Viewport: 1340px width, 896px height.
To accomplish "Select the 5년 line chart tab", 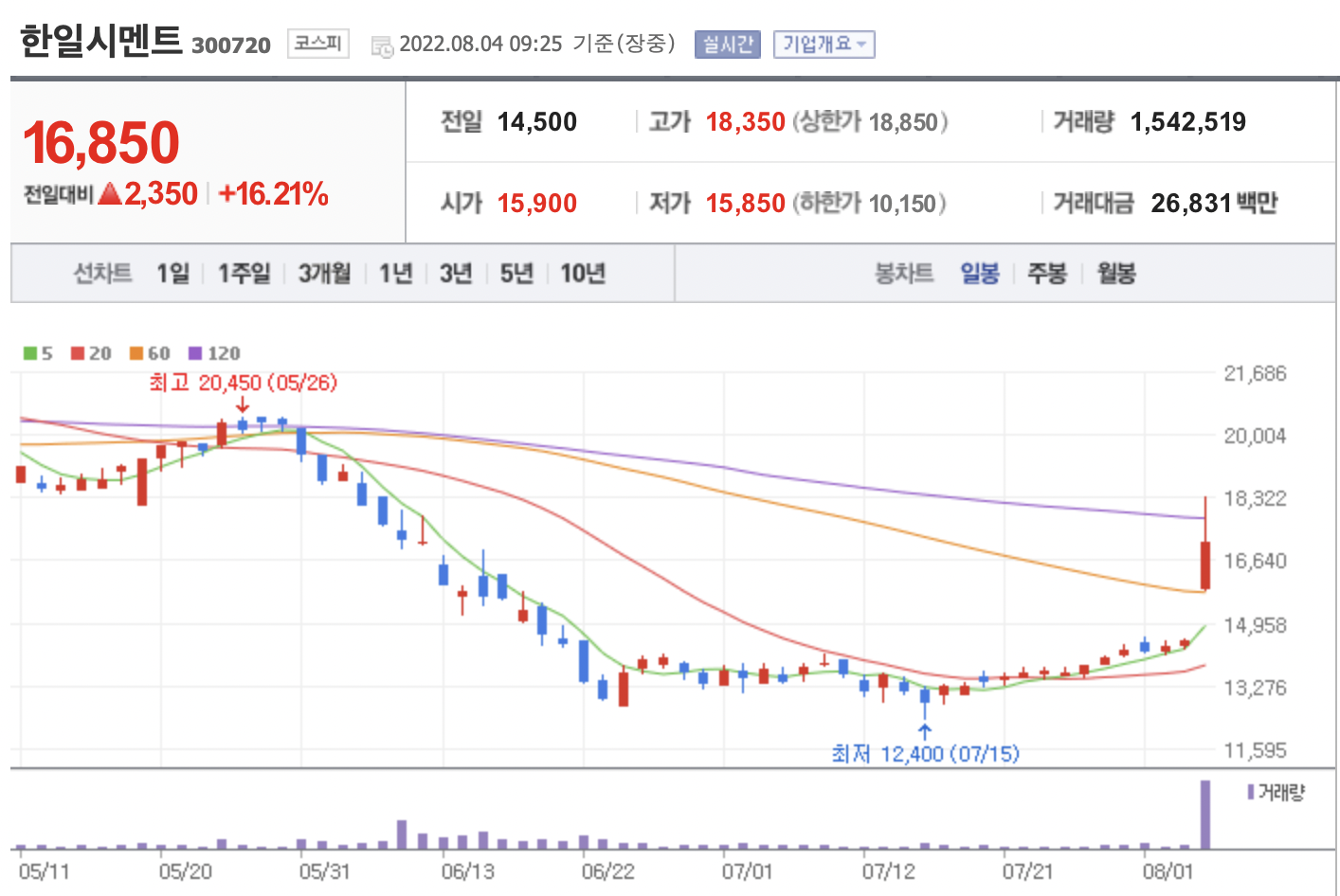I will [516, 274].
